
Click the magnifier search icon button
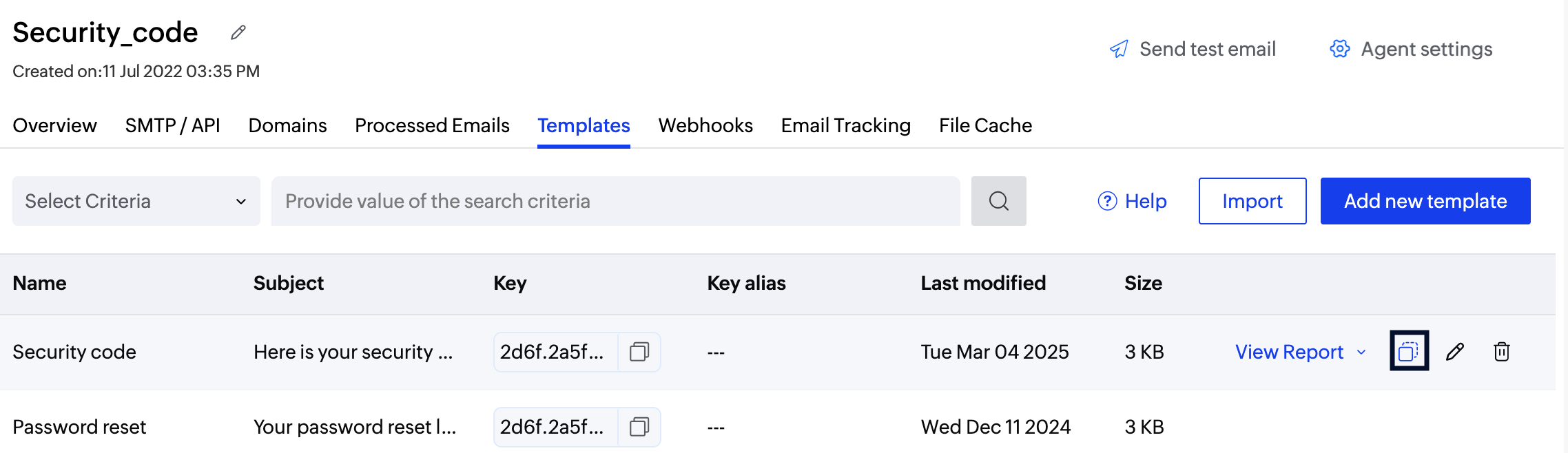[998, 201]
